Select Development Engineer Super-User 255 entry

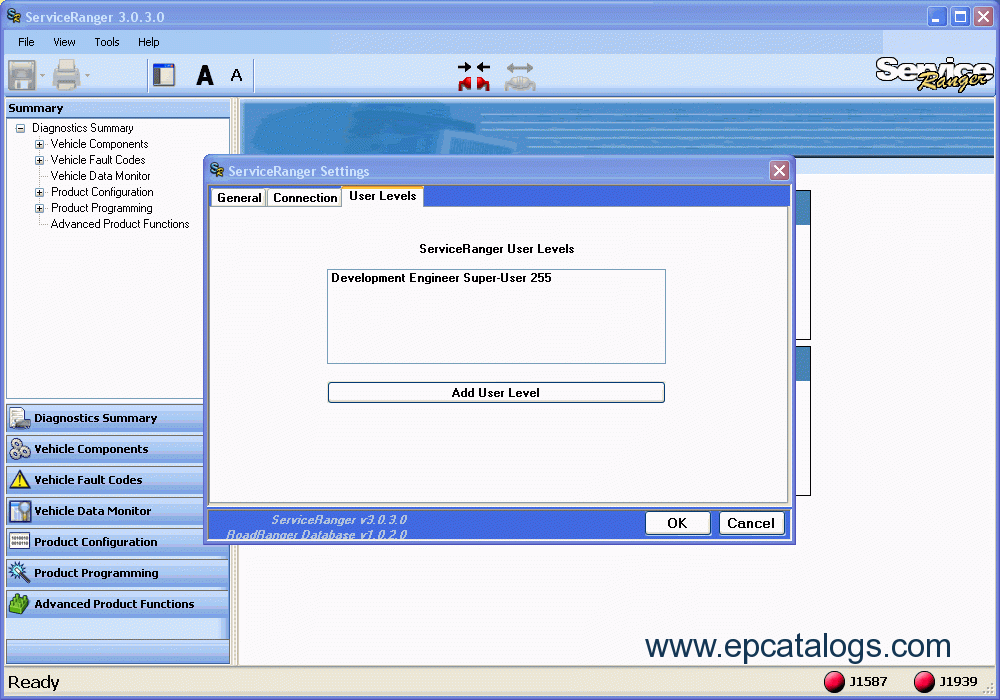click(x=441, y=278)
